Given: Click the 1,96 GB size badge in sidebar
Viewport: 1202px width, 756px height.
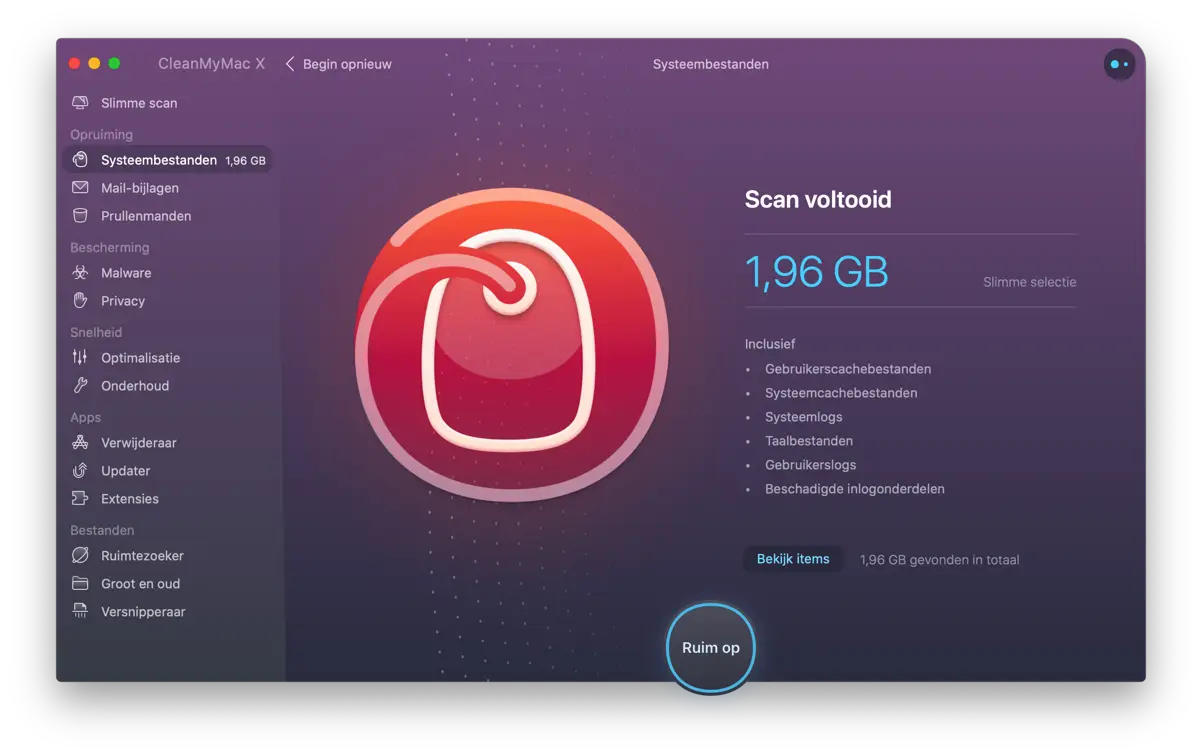Looking at the screenshot, I should point(245,161).
